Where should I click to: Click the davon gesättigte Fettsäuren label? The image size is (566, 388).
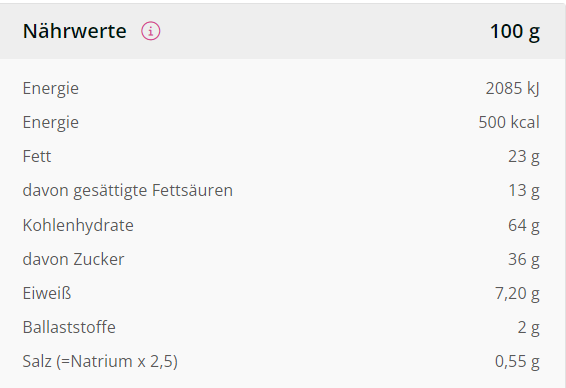(127, 191)
